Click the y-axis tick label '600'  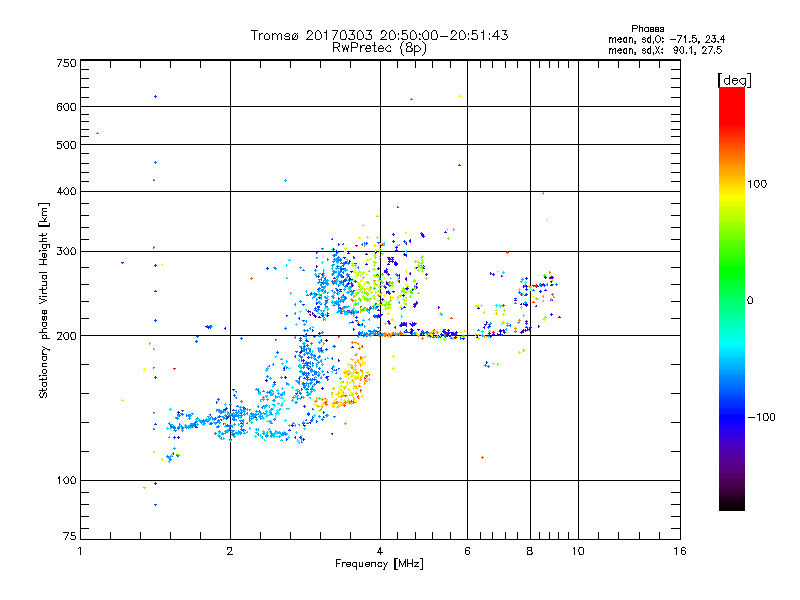[x=66, y=107]
